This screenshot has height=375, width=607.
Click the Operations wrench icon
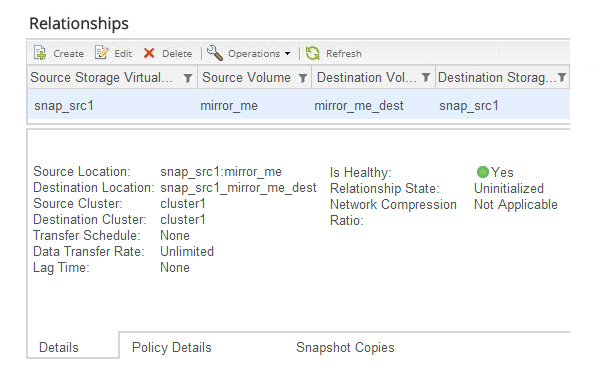pyautogui.click(x=215, y=53)
